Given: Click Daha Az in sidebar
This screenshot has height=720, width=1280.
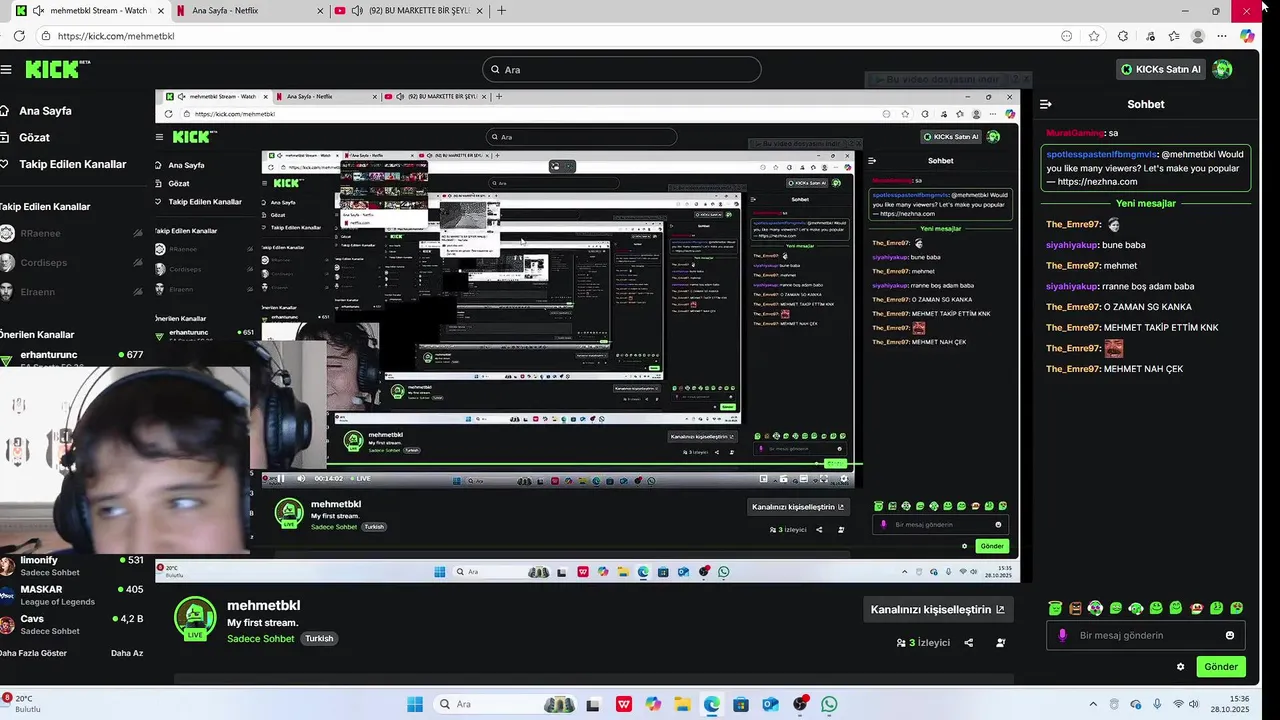Looking at the screenshot, I should tap(127, 653).
